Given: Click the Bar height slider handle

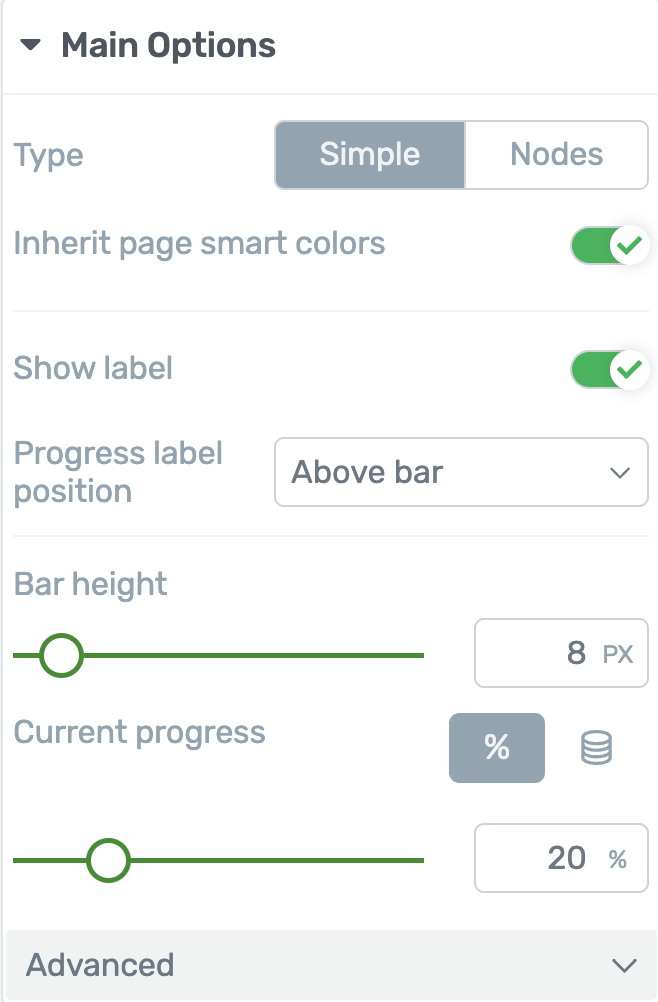Looking at the screenshot, I should coord(61,656).
